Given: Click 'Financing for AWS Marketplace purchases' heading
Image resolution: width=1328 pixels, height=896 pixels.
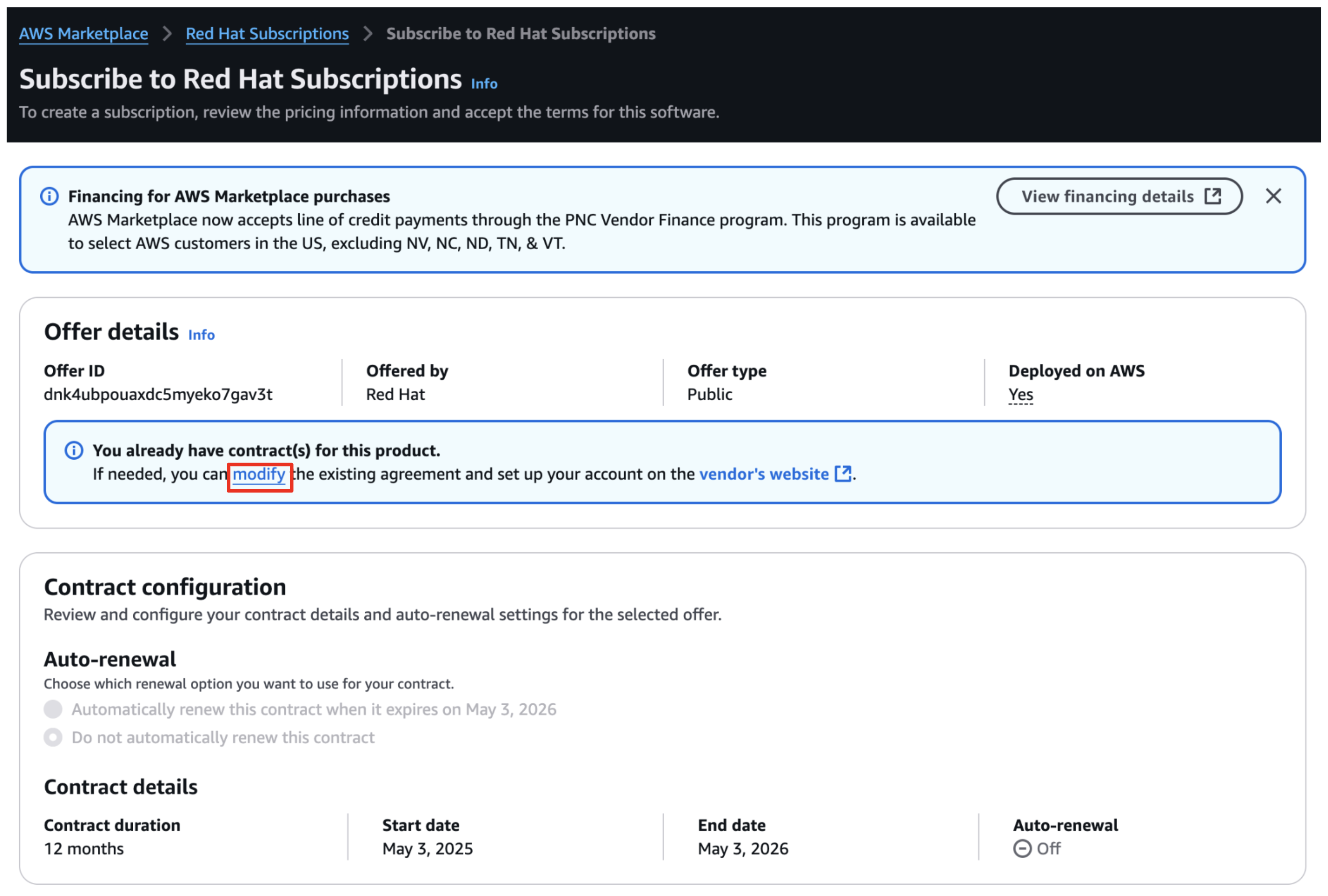Looking at the screenshot, I should [x=229, y=196].
